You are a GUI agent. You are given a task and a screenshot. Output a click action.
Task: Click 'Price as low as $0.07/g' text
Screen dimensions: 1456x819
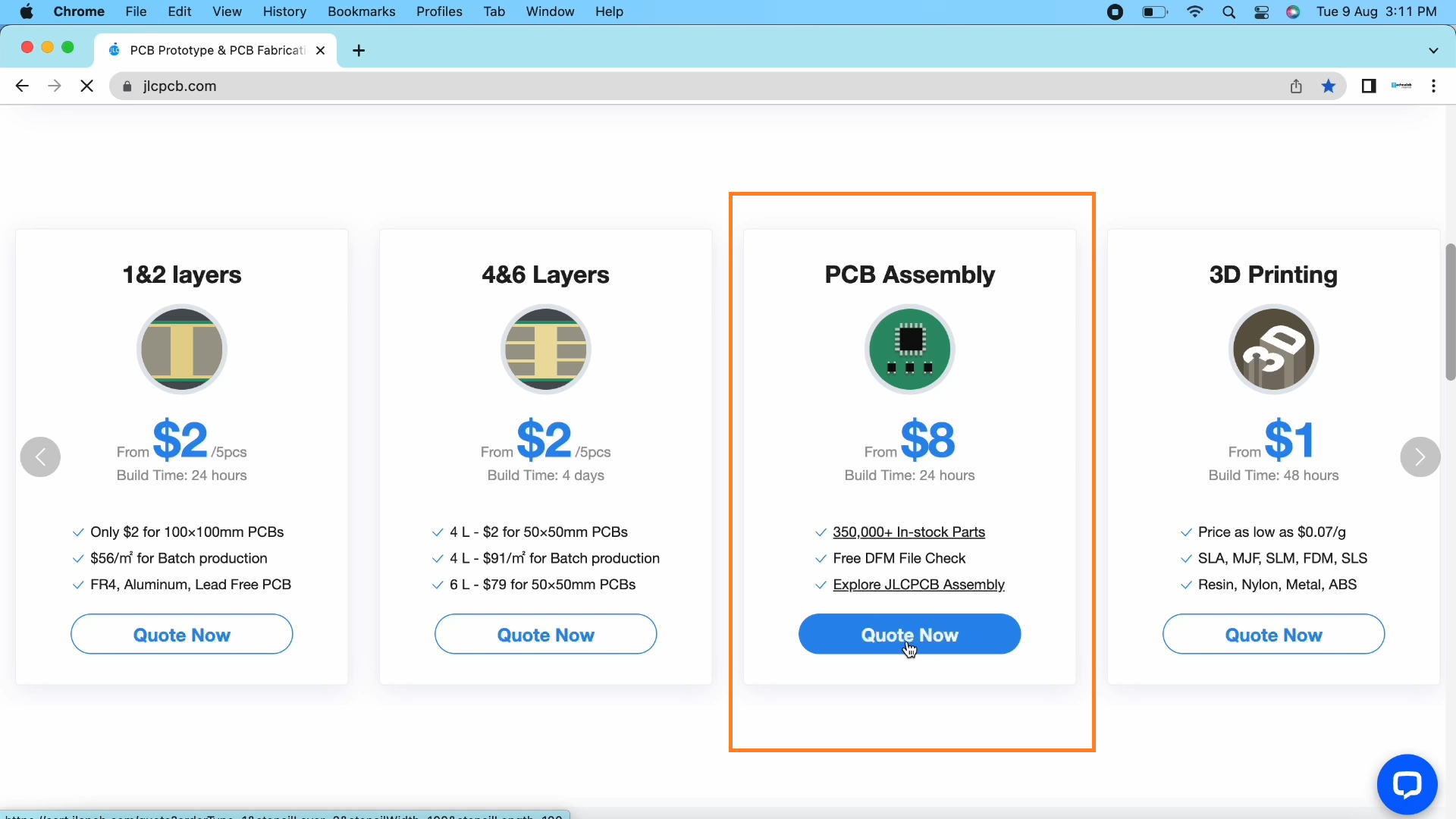1272,532
